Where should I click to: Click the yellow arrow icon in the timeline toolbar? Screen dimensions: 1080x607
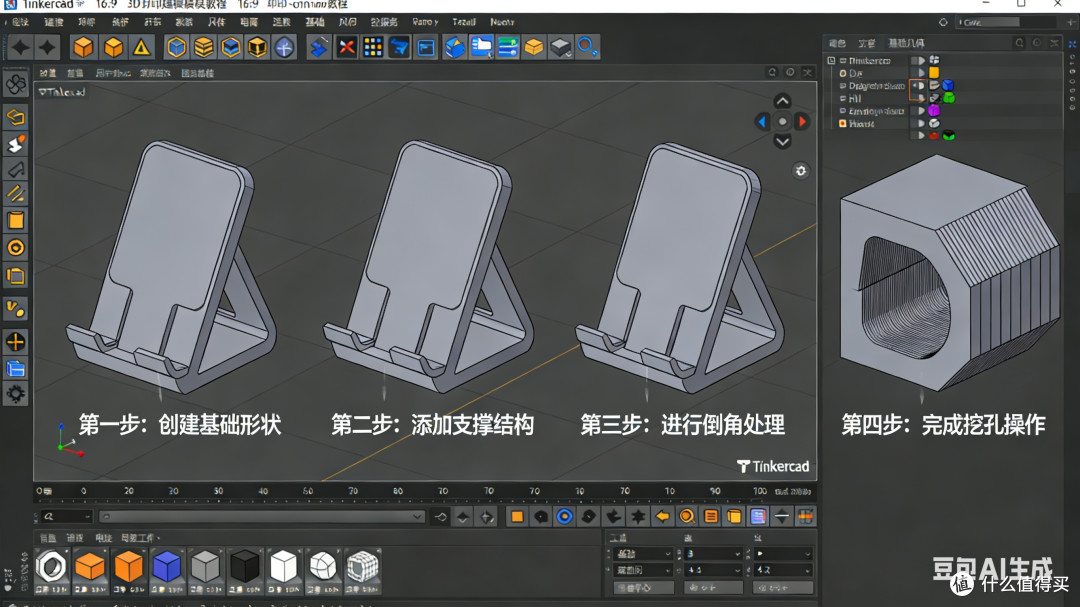662,516
